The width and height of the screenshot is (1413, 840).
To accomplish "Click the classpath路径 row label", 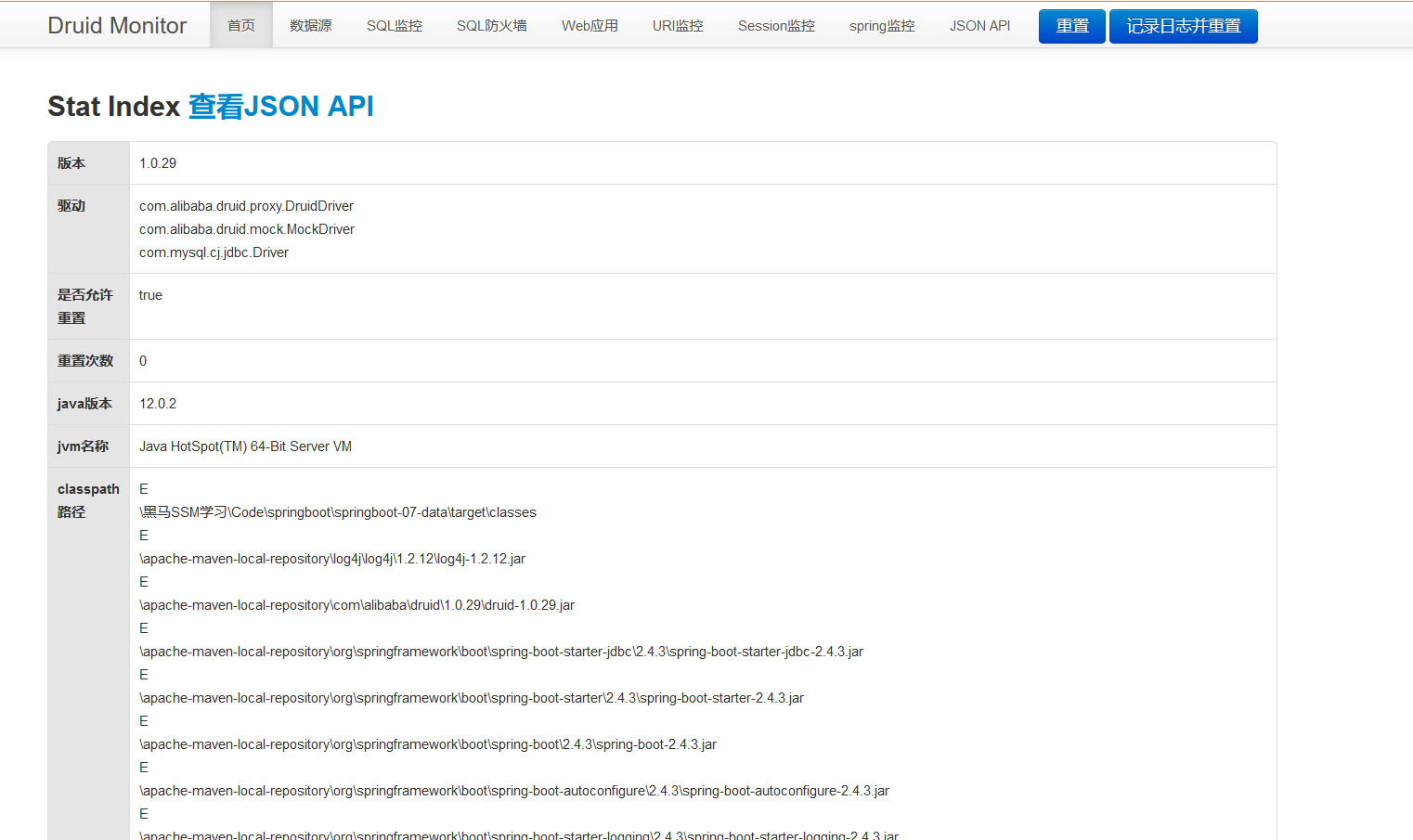I will pos(88,500).
